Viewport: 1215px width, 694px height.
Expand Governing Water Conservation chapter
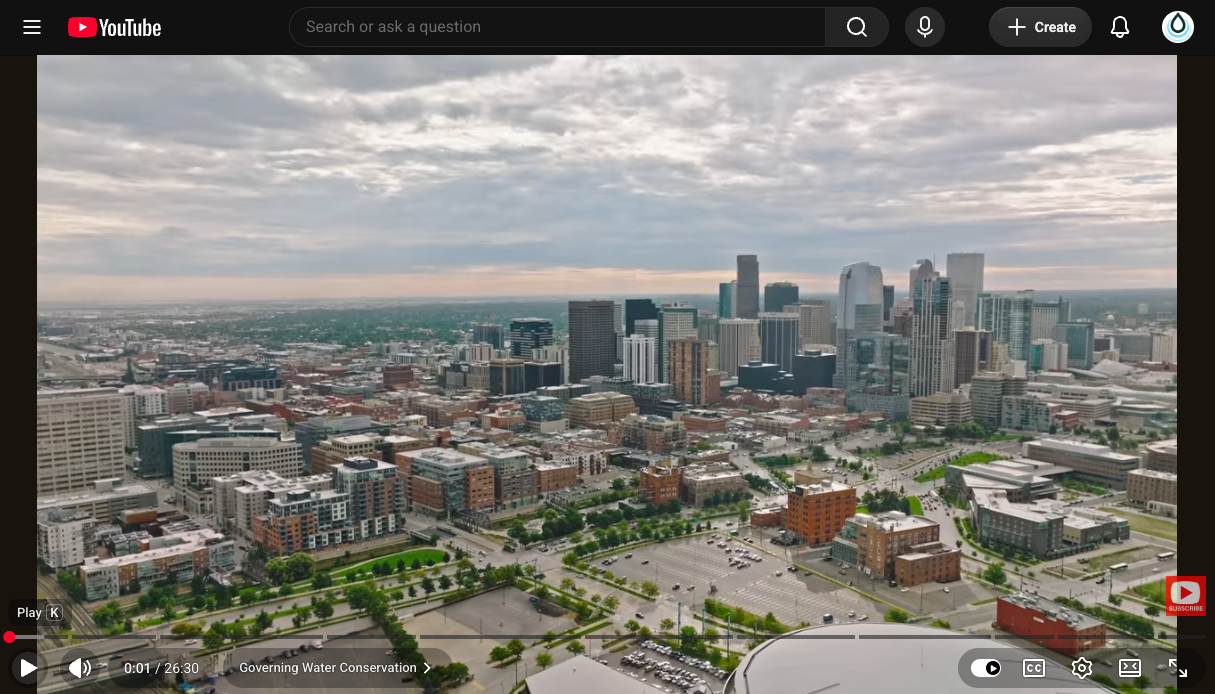pos(335,668)
